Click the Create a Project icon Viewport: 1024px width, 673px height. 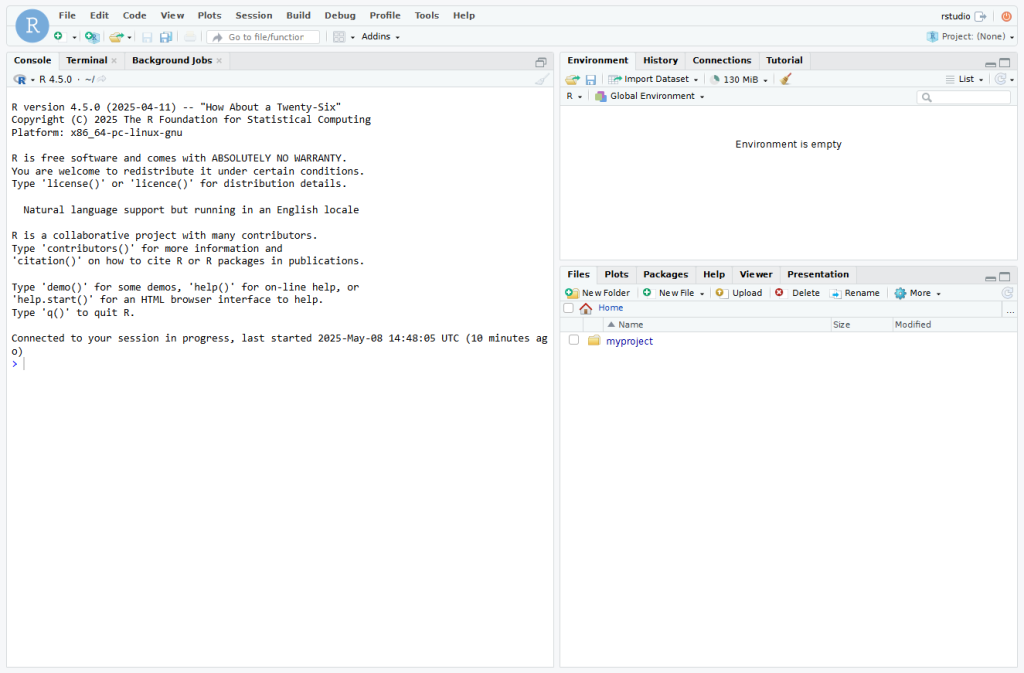[x=92, y=37]
